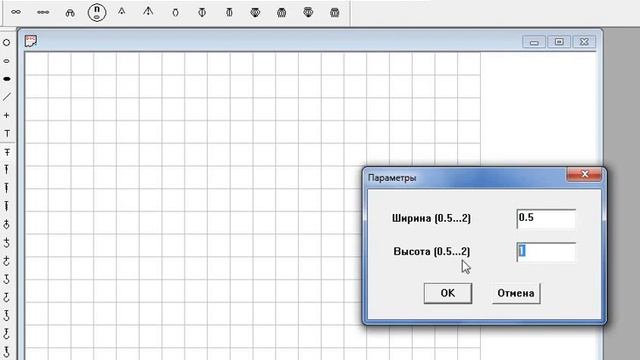This screenshot has height=360, width=640.
Task: Minimize the chart document window
Action: tap(534, 42)
